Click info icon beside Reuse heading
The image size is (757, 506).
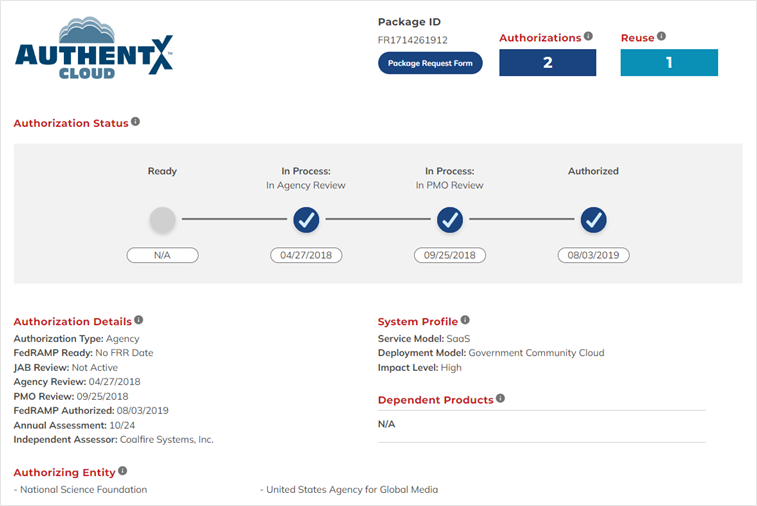click(662, 37)
